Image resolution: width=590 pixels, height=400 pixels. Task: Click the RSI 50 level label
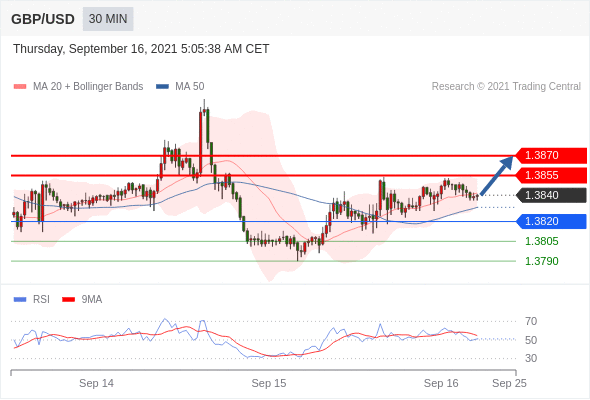531,340
